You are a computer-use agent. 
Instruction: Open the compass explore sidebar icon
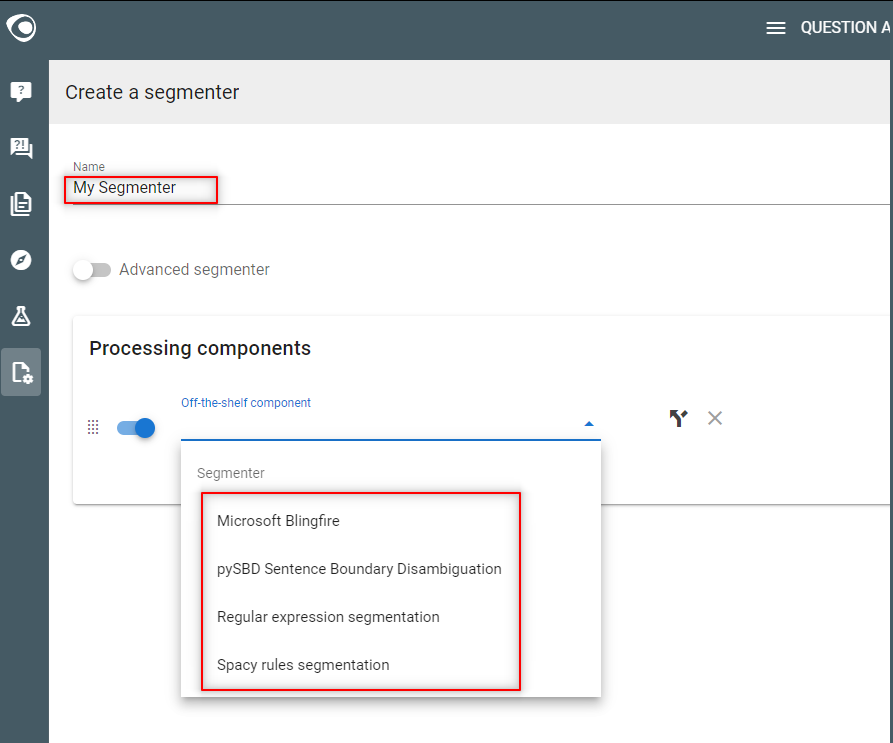point(21,260)
